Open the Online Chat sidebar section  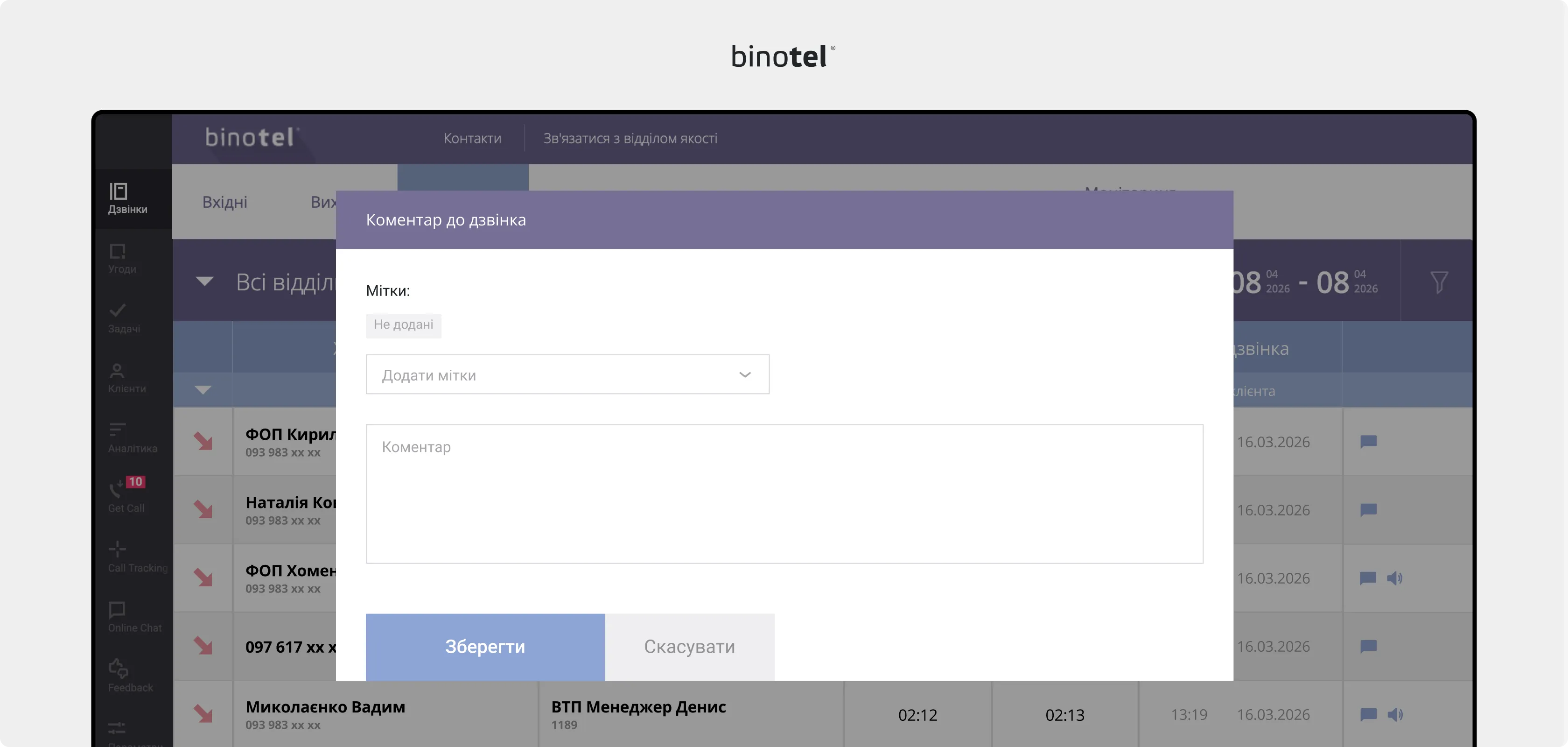pyautogui.click(x=134, y=617)
